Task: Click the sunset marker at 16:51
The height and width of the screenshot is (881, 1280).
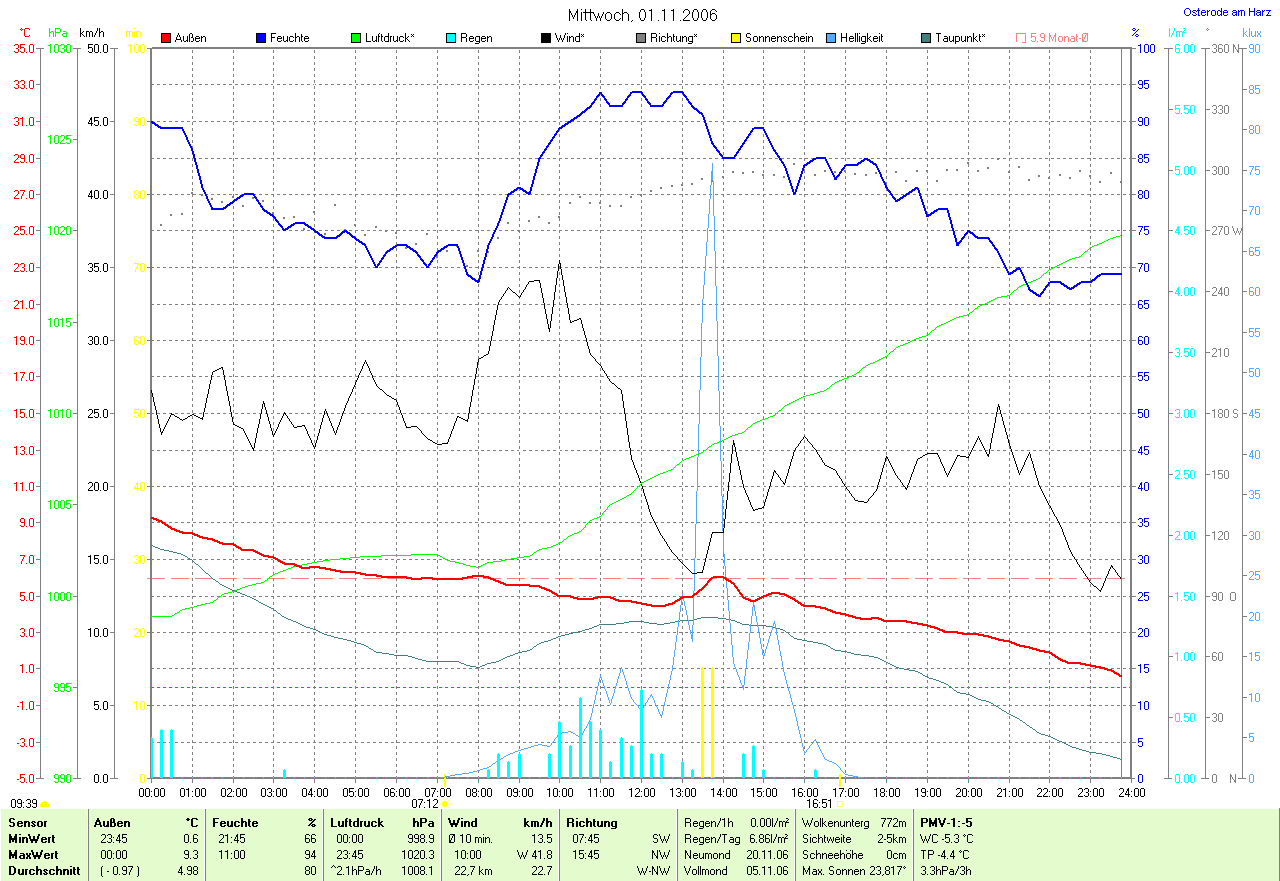Action: tap(840, 803)
